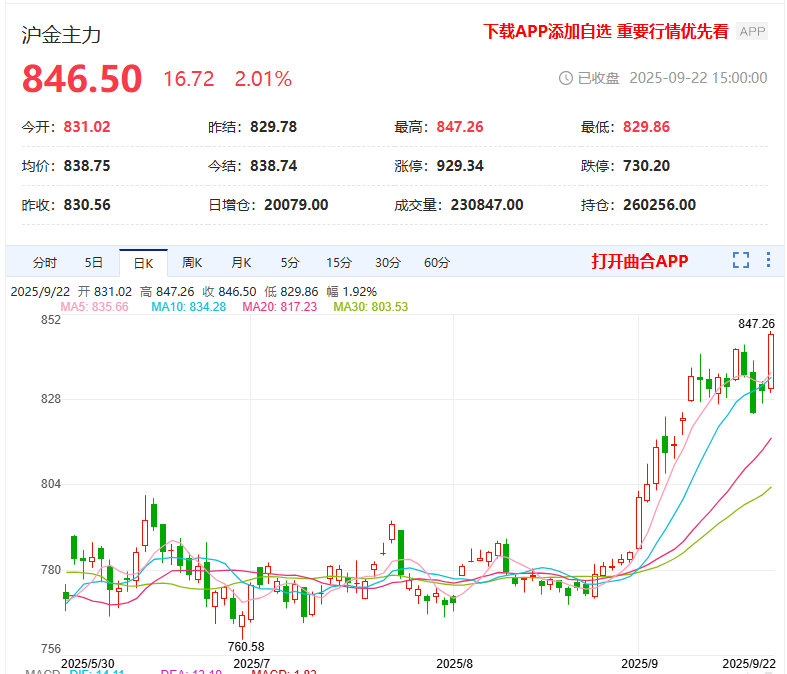Screen dimensions: 787x674
Task: Click the 持仓 value 260256.00
Action: click(660, 205)
